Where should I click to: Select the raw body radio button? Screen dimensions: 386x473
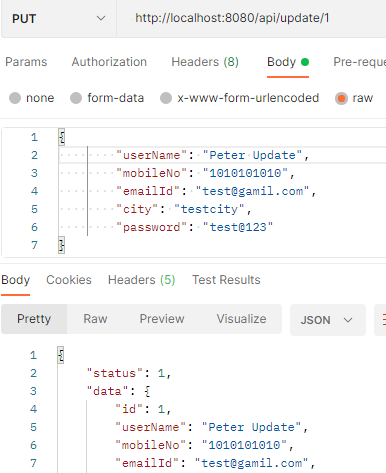(341, 98)
